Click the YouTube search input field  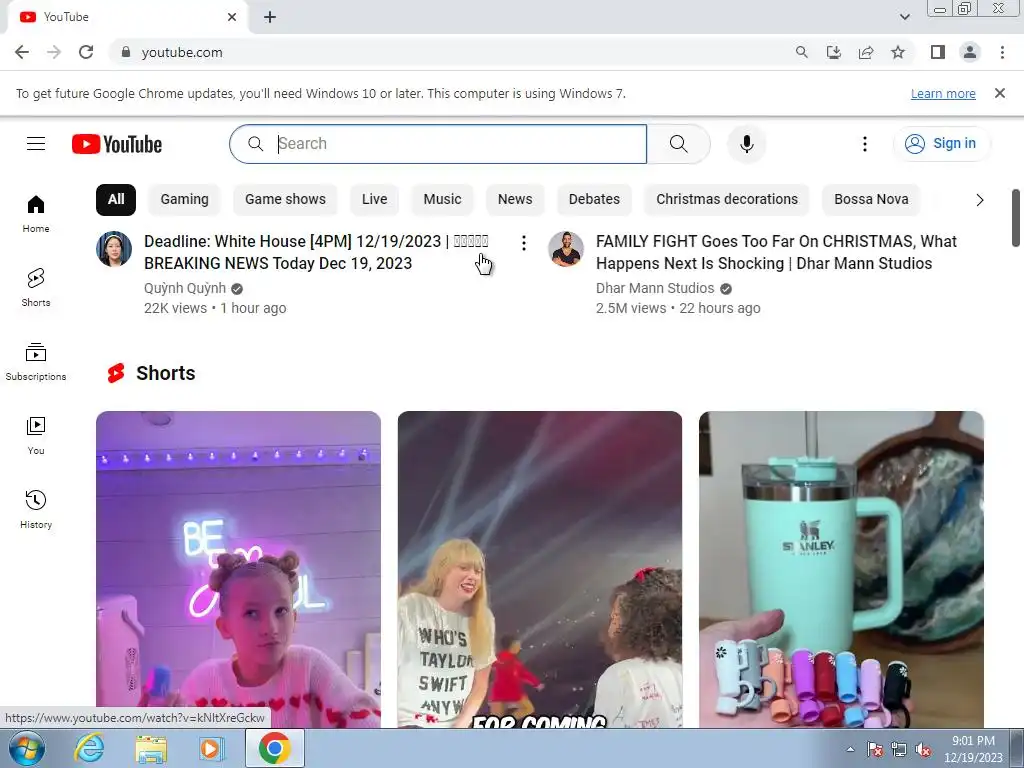[x=438, y=144]
